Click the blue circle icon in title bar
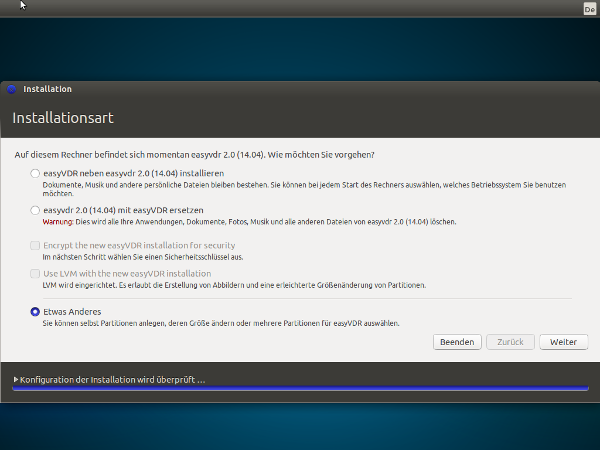The height and width of the screenshot is (450, 600). [11, 89]
